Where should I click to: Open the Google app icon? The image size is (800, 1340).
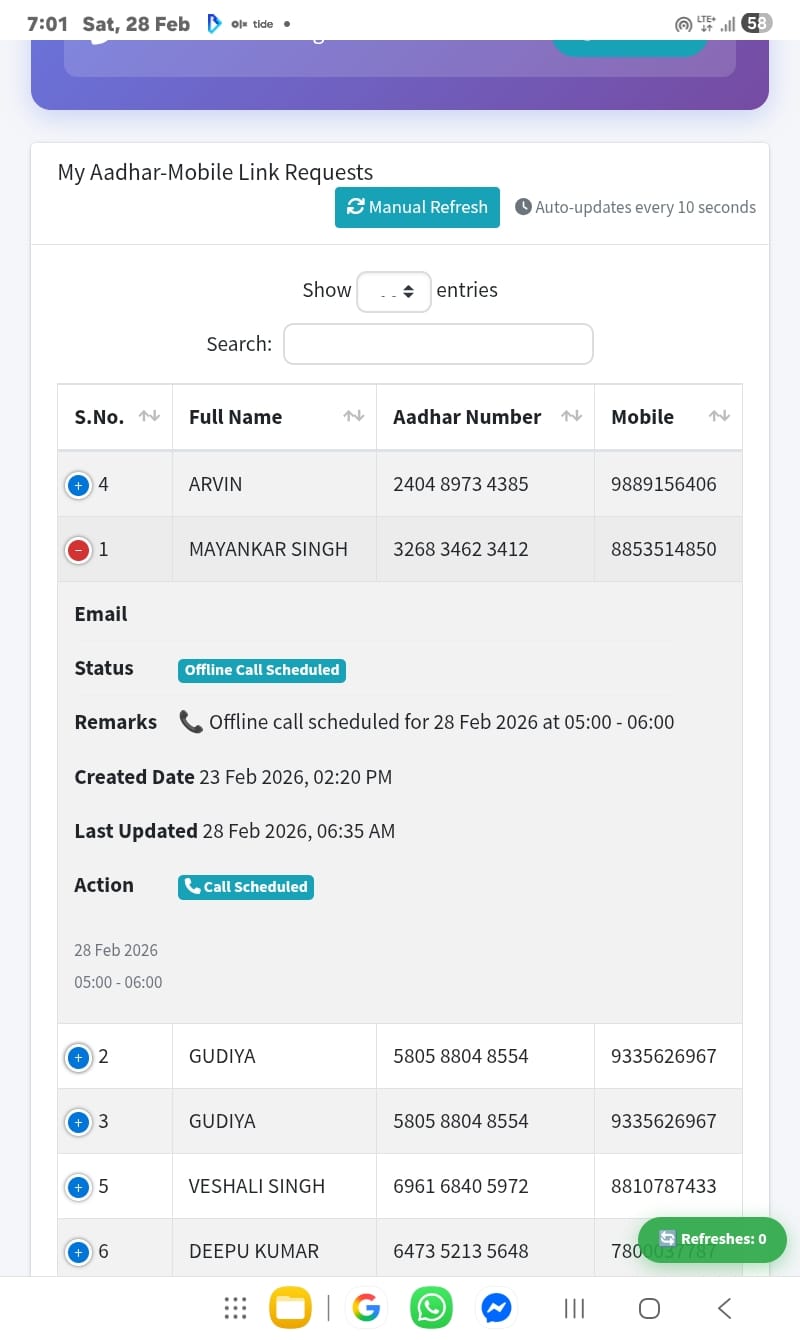(367, 1308)
